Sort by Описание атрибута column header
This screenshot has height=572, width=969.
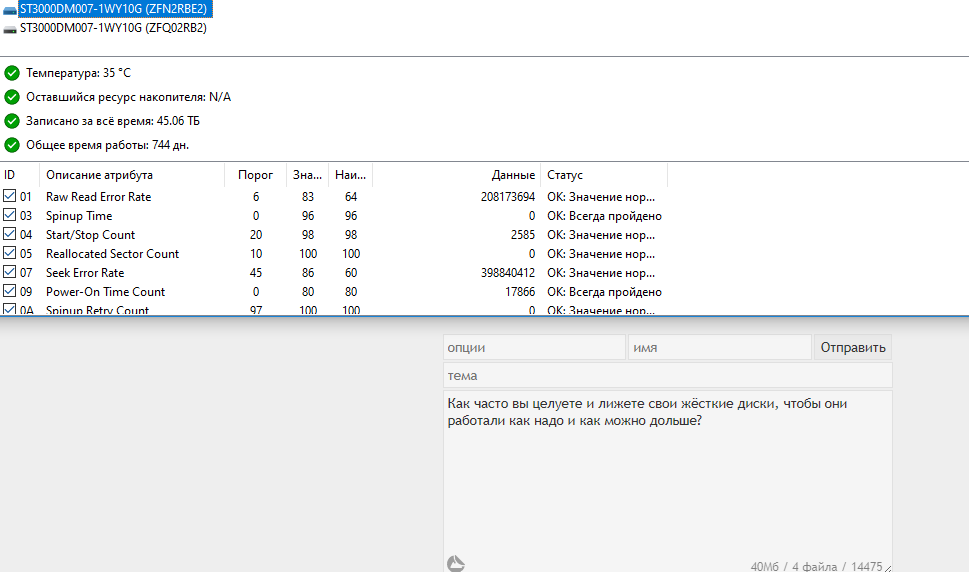pyautogui.click(x=132, y=175)
